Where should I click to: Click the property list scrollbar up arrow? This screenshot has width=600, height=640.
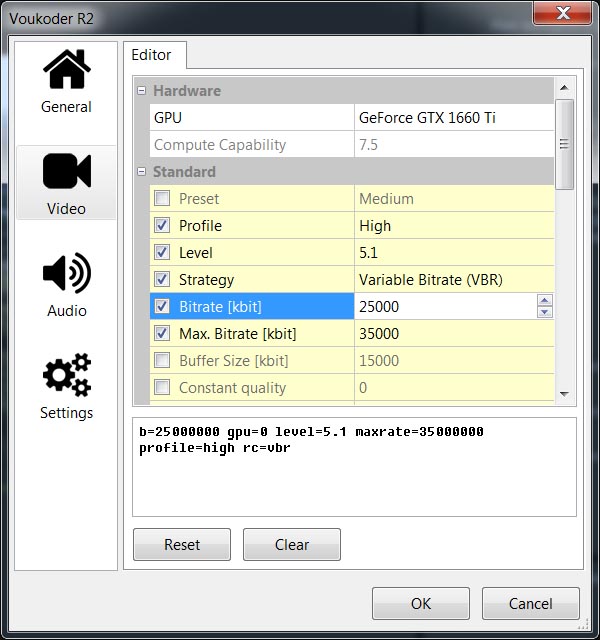pyautogui.click(x=564, y=87)
